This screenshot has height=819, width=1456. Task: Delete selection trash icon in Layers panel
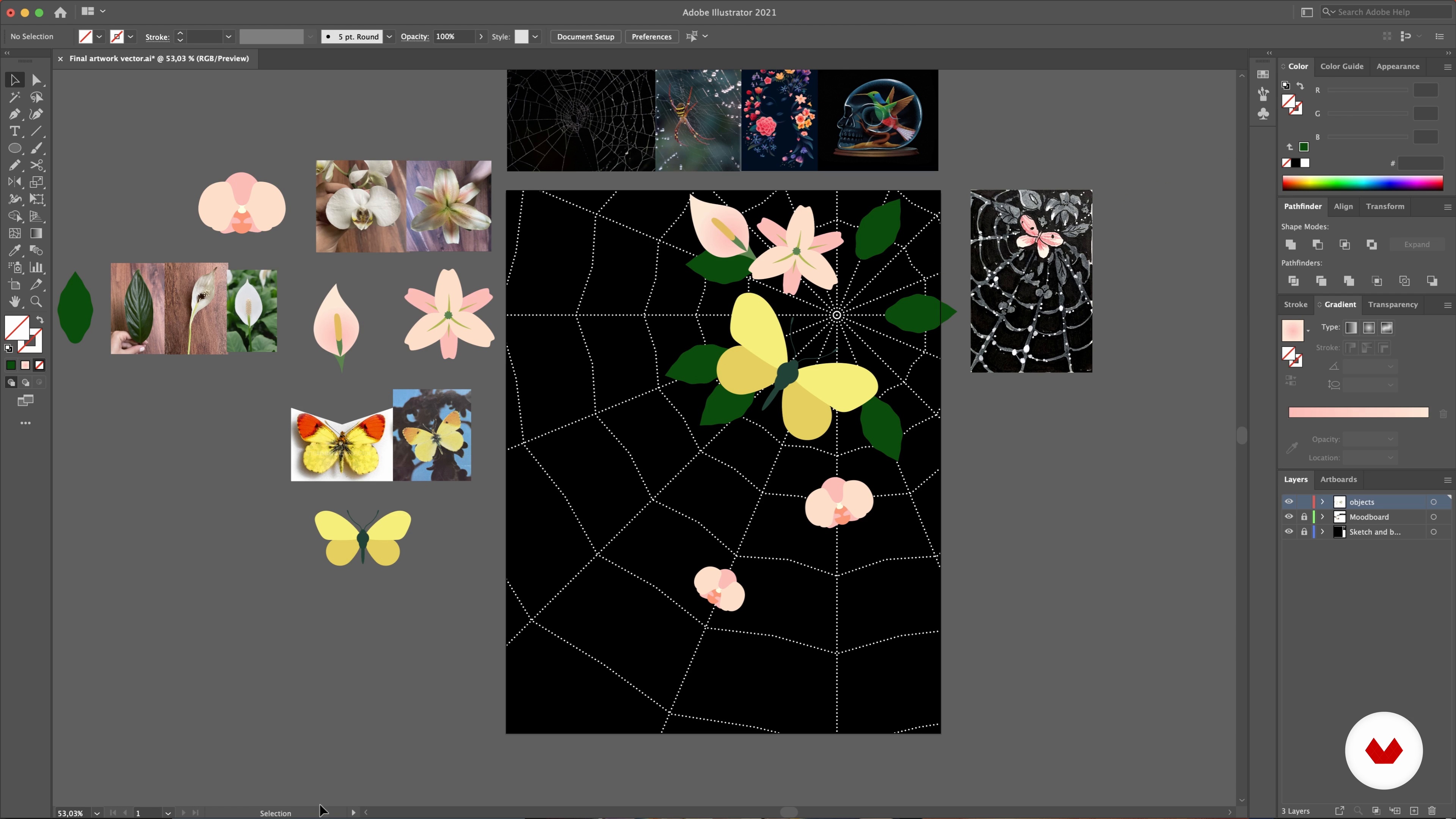pyautogui.click(x=1432, y=811)
